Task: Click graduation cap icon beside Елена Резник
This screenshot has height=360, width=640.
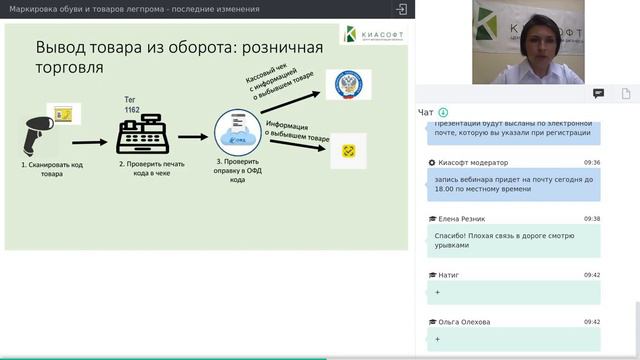Action: tap(432, 219)
